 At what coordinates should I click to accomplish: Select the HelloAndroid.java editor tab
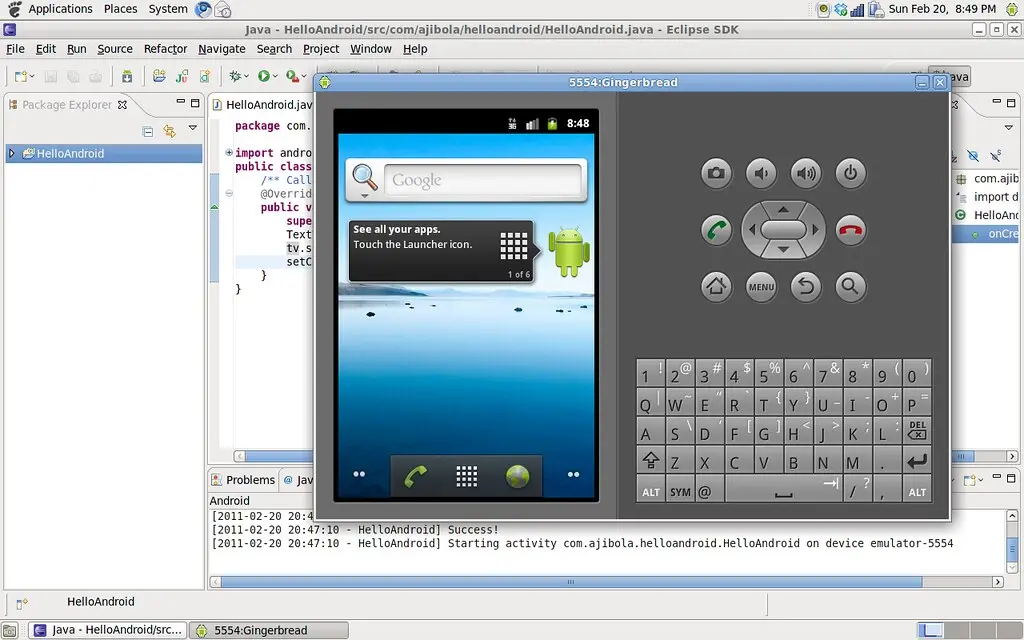pyautogui.click(x=263, y=104)
